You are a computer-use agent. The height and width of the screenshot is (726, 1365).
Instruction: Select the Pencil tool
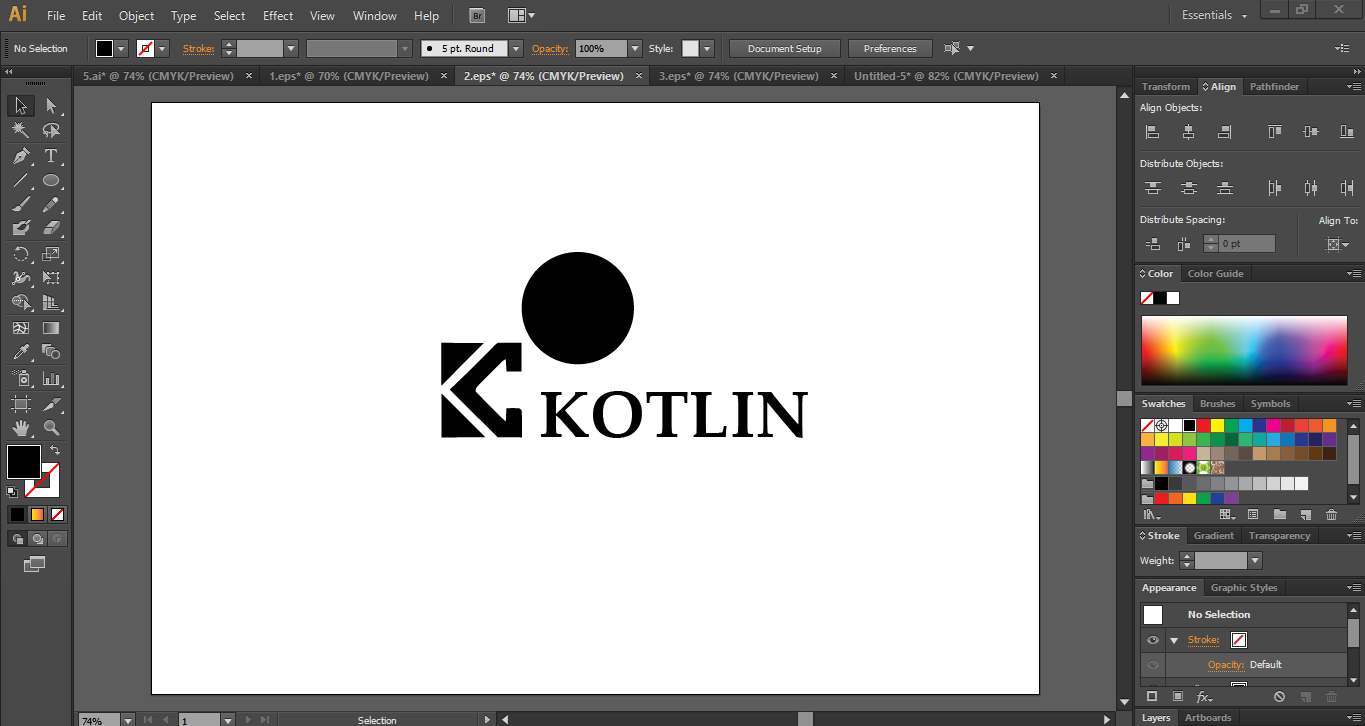point(51,205)
